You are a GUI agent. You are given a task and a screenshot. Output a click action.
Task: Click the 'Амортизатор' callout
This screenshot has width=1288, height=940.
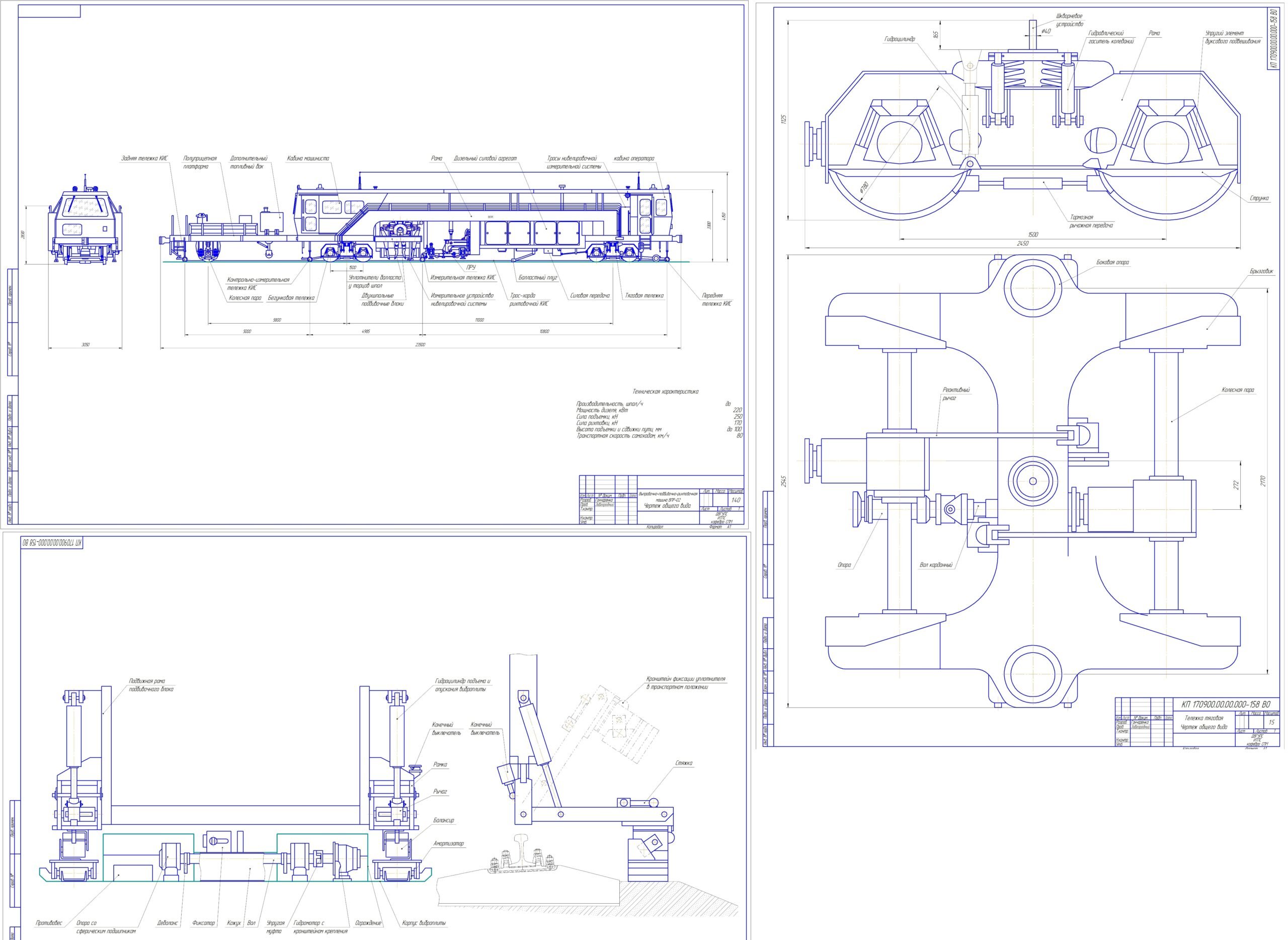coord(449,844)
